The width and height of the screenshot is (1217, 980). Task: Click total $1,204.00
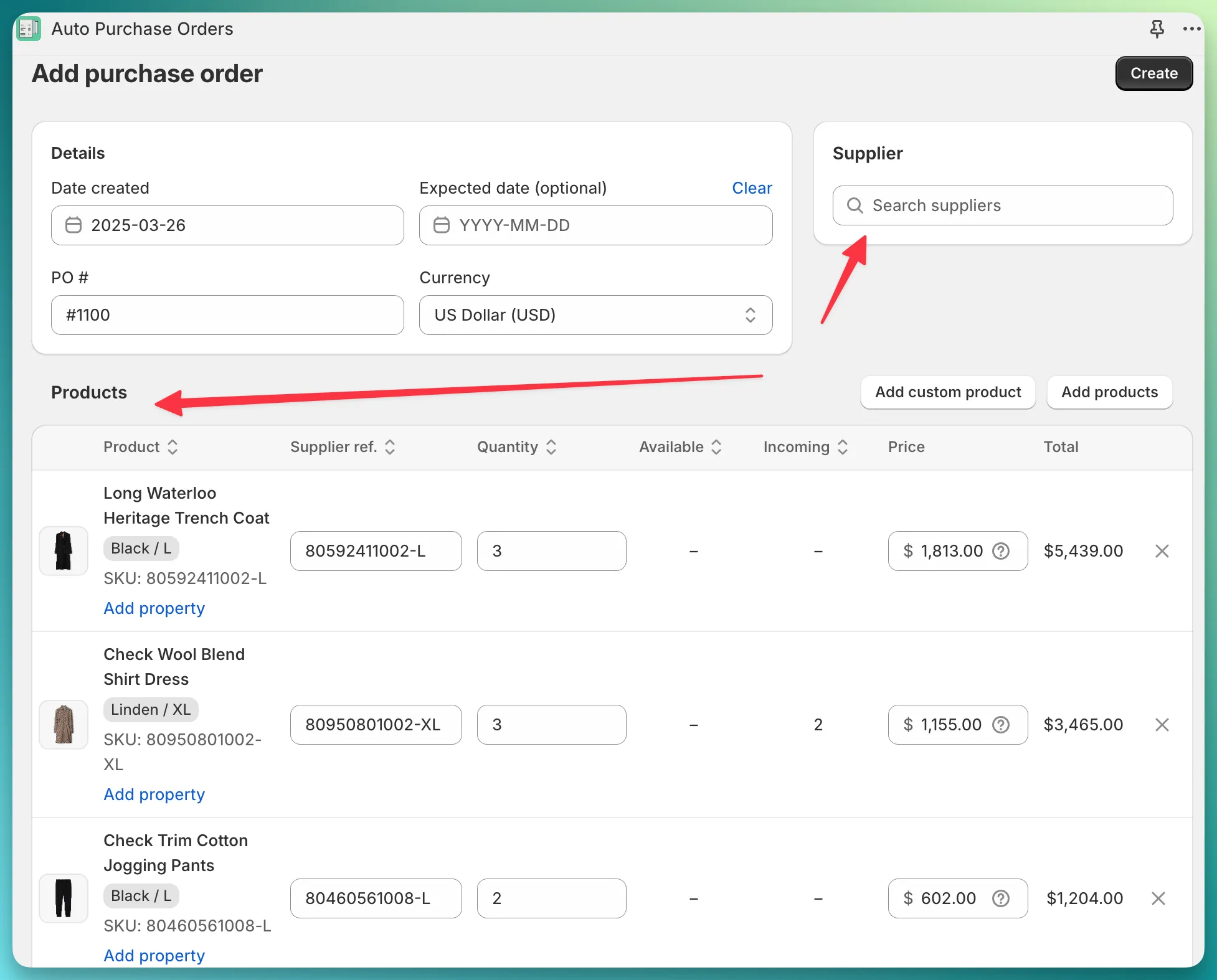coord(1084,898)
